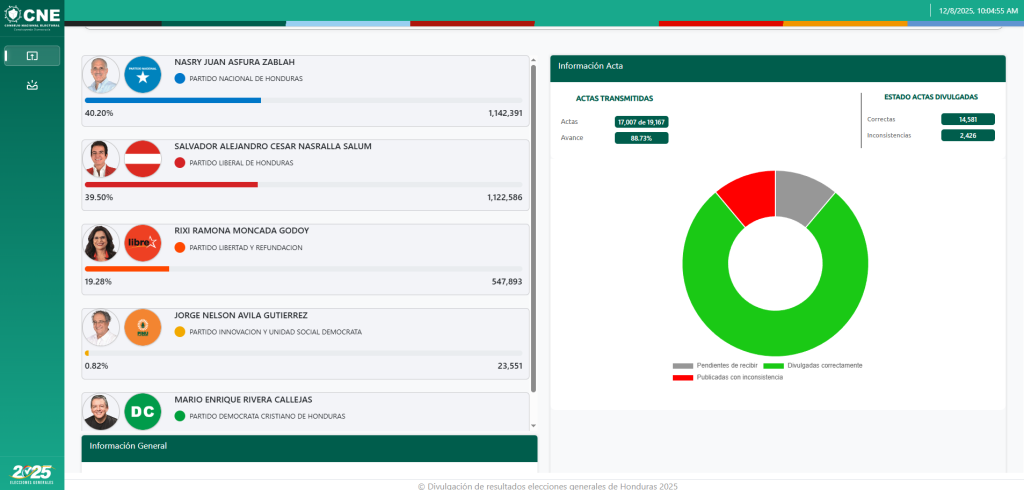Click Nasry Asfura's candidate photo
Screen dimensions: 1024x490
point(101,75)
